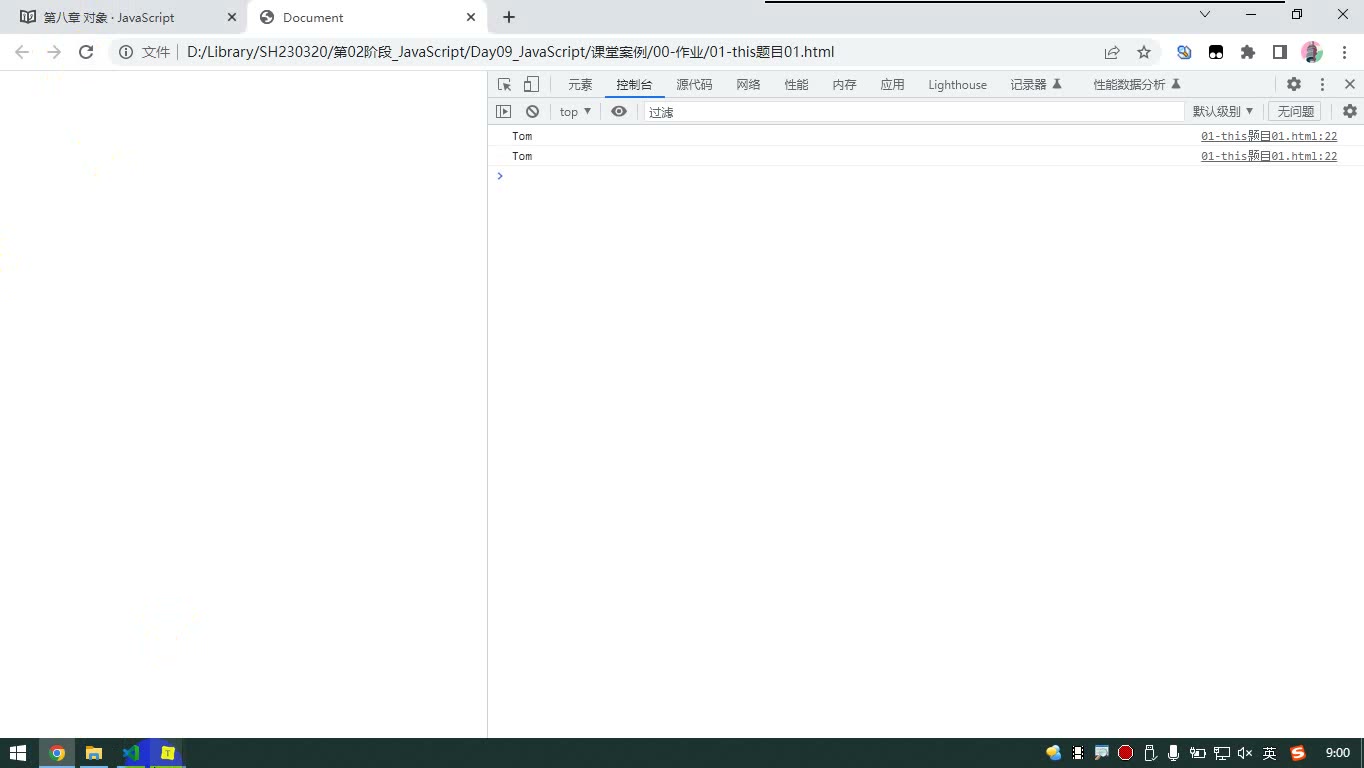Go back to the previous page

(22, 52)
